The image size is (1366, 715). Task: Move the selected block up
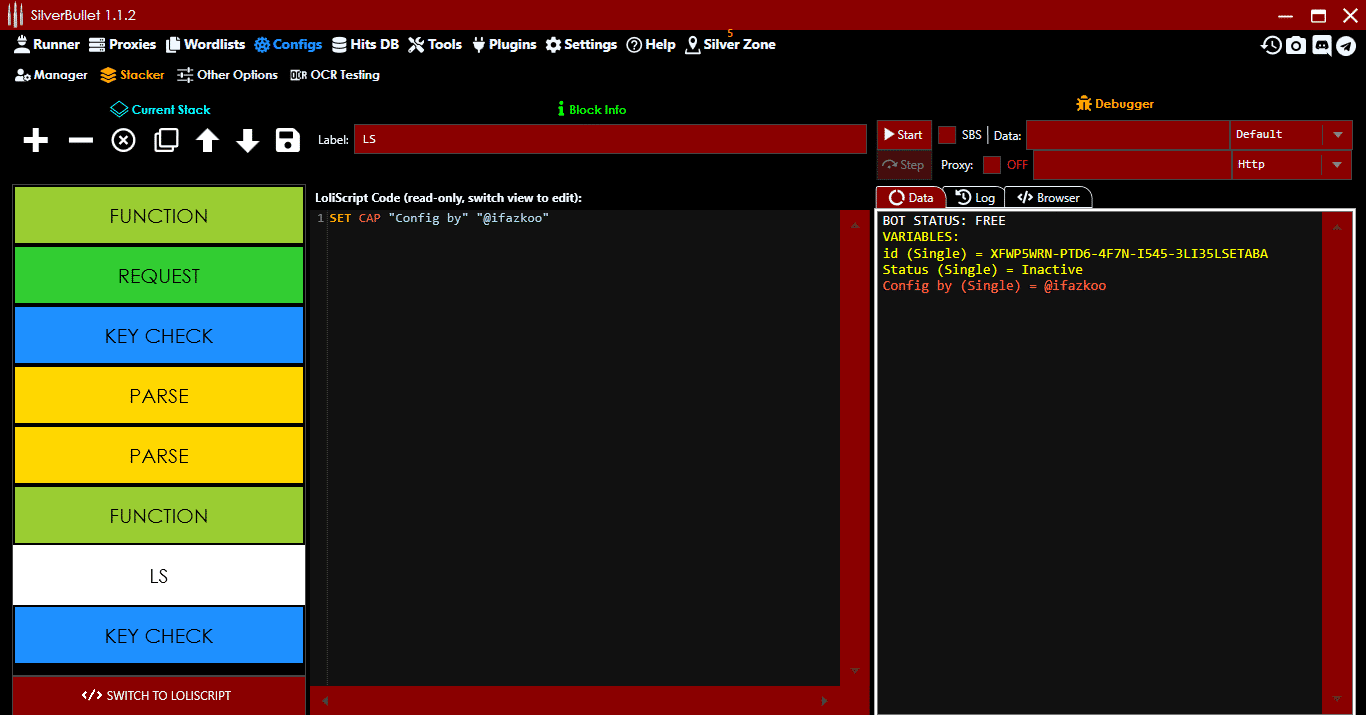point(206,140)
